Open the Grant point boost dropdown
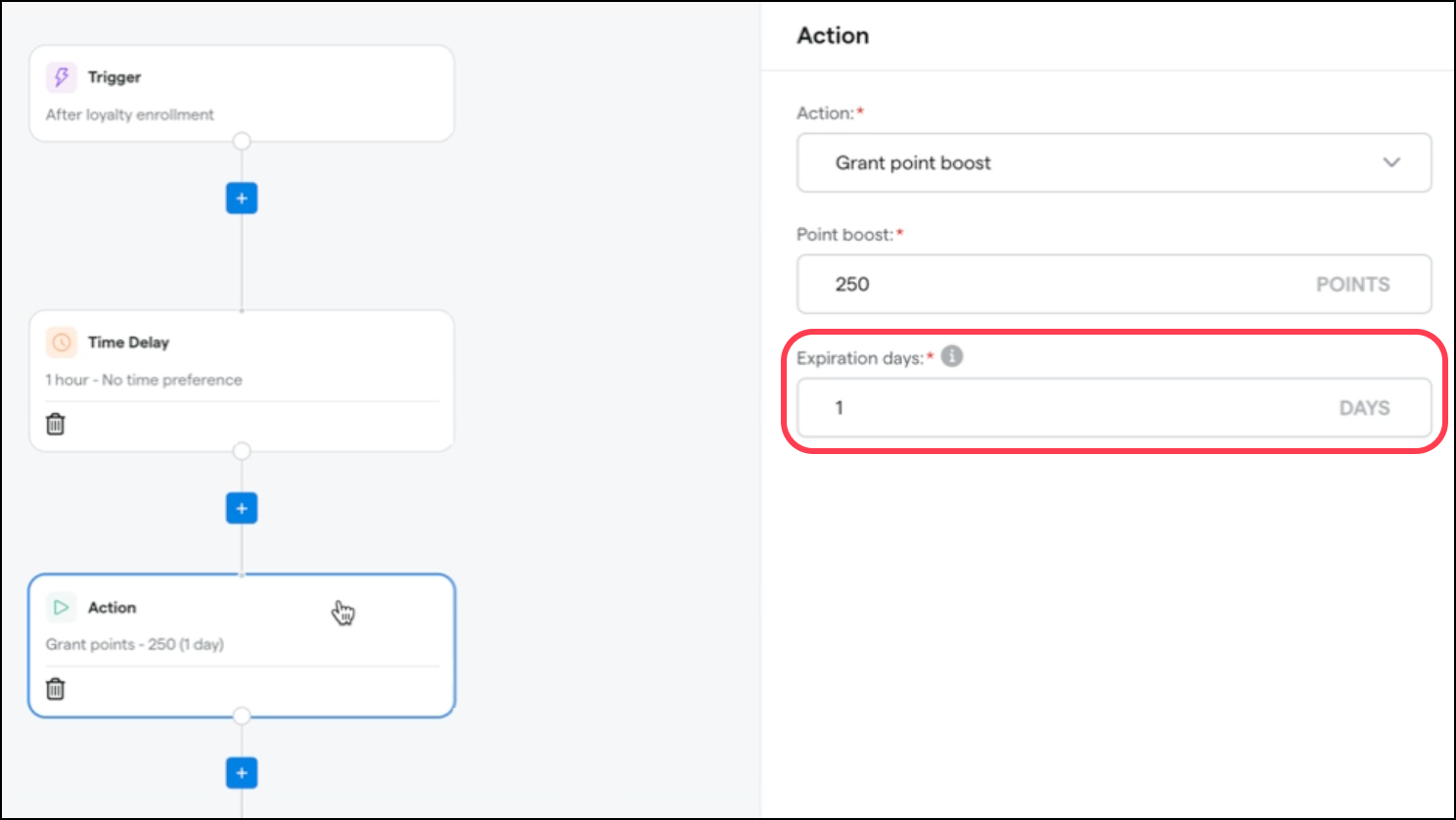The width and height of the screenshot is (1456, 820). pos(1114,162)
